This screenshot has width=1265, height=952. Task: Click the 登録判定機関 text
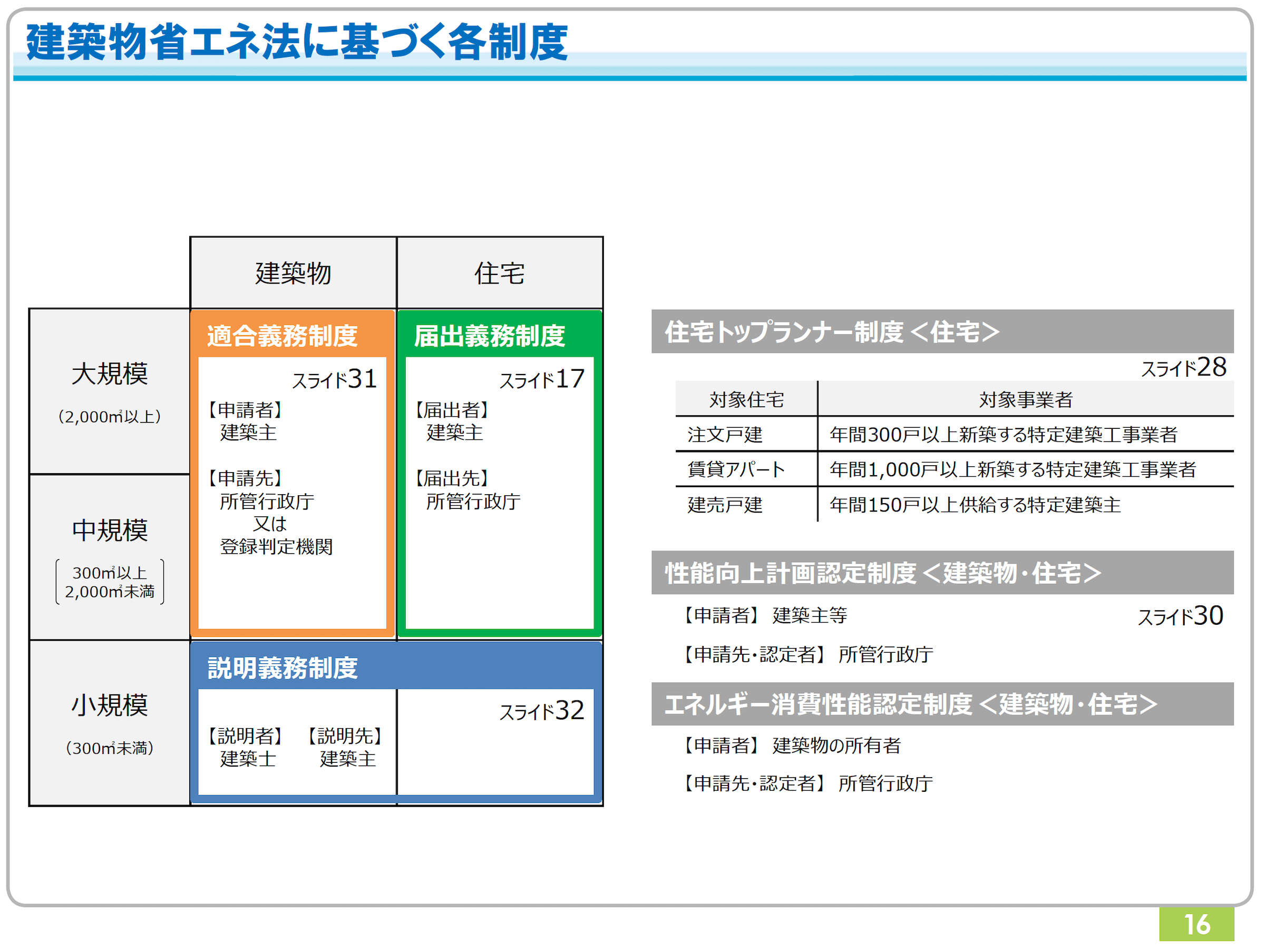point(276,547)
